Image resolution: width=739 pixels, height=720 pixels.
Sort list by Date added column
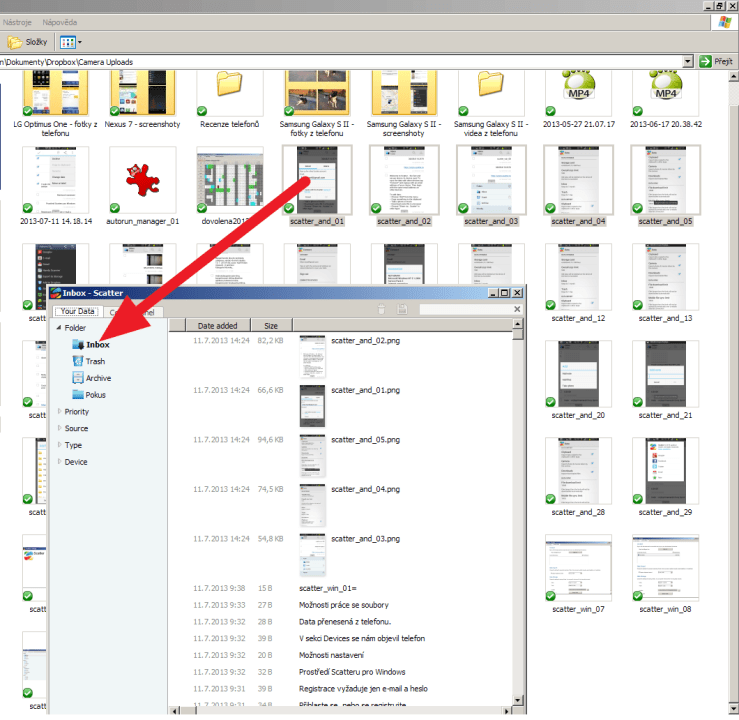217,326
